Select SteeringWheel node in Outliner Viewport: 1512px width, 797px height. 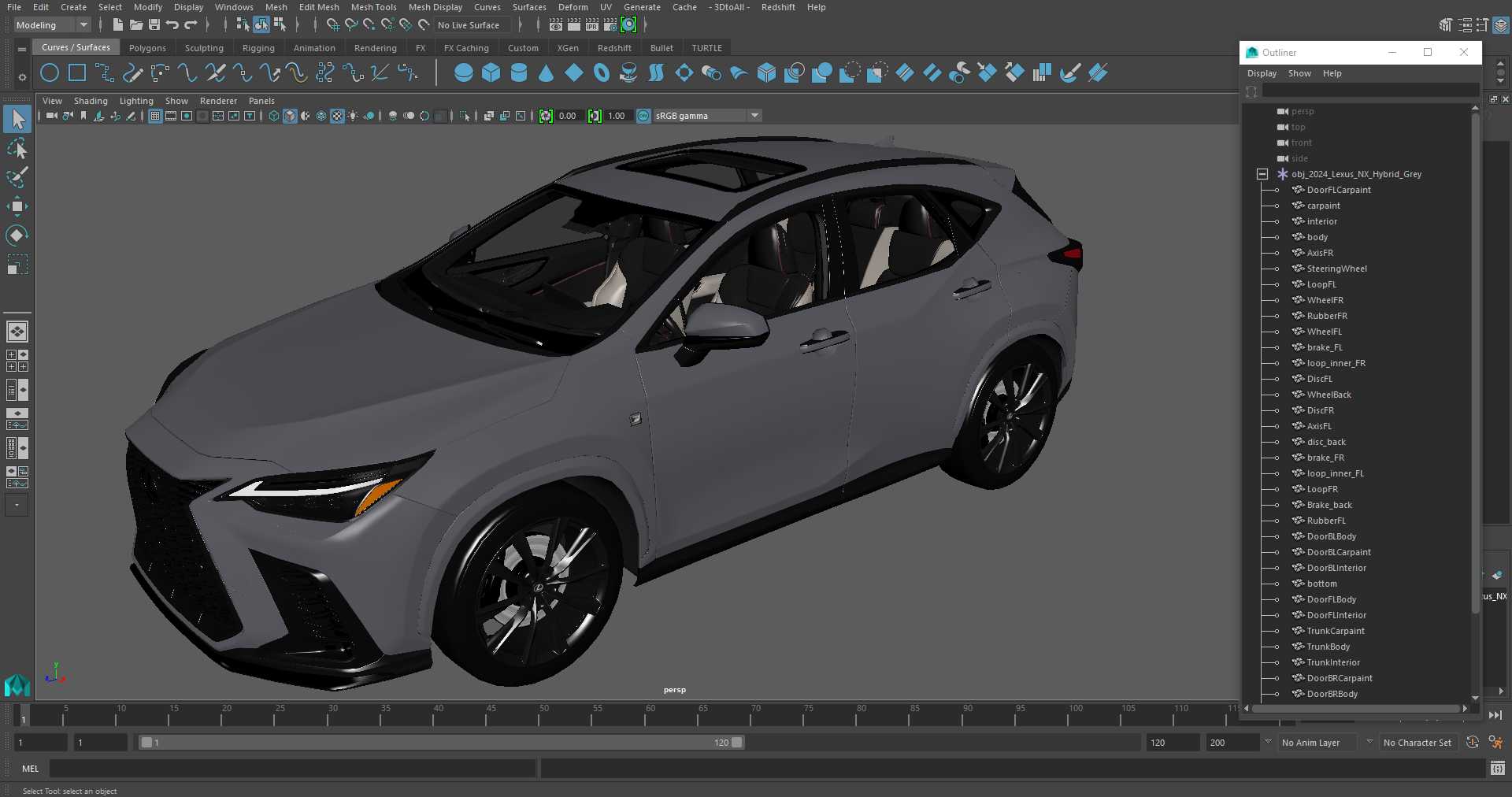1337,269
